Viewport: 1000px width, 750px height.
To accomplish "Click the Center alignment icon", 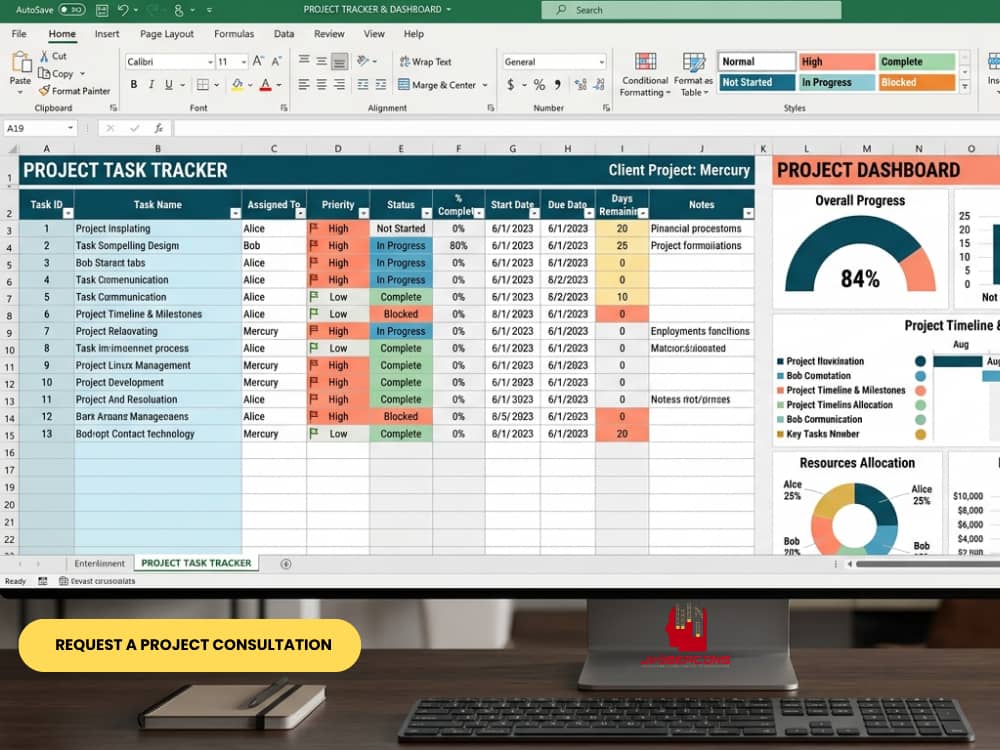I will click(x=321, y=84).
